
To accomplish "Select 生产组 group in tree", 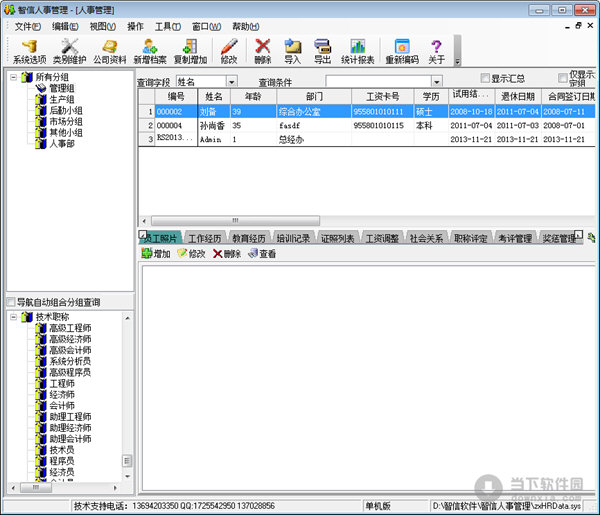I will (x=61, y=99).
